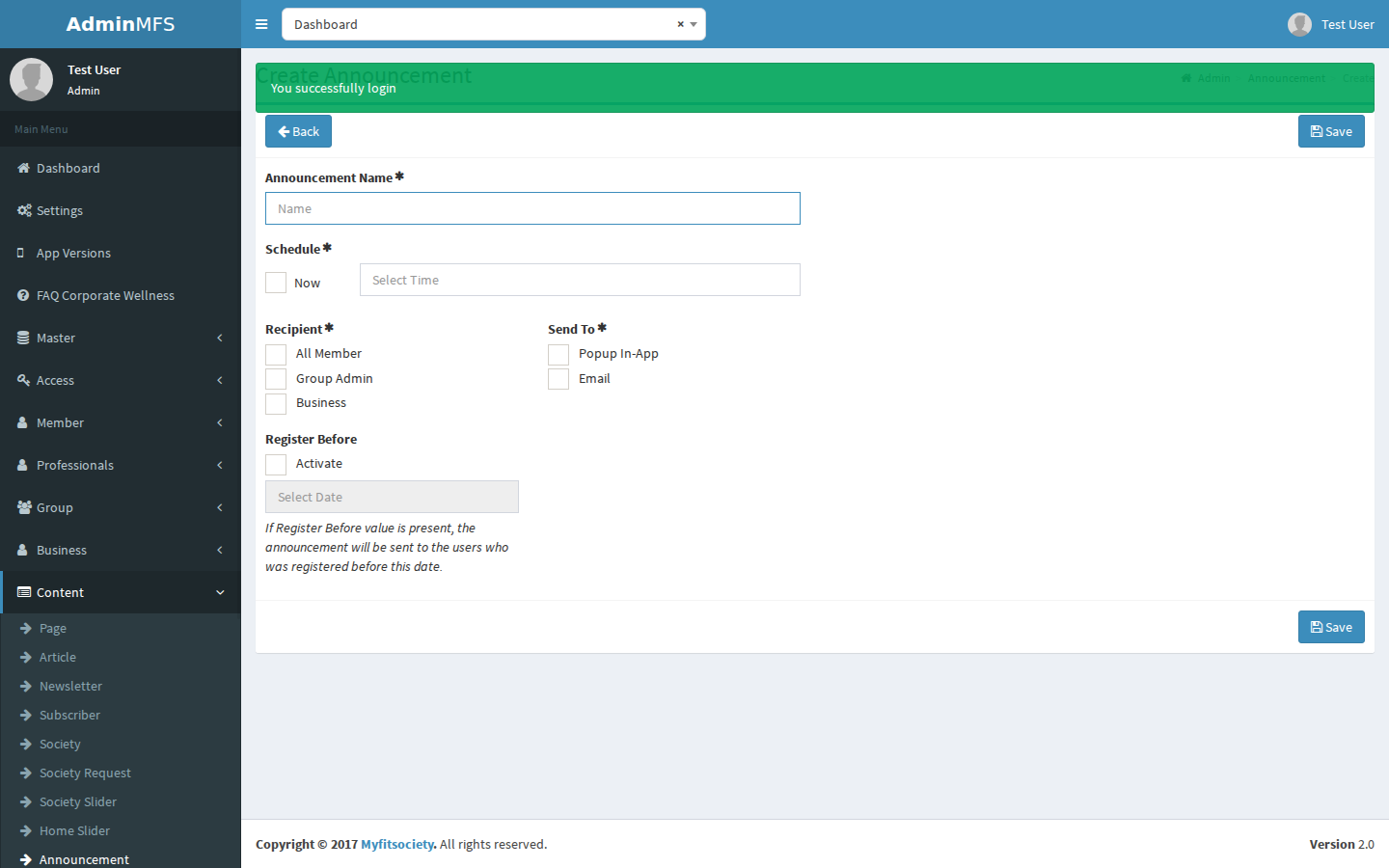This screenshot has width=1389, height=868.
Task: Click the Access key icon
Action: tap(23, 380)
